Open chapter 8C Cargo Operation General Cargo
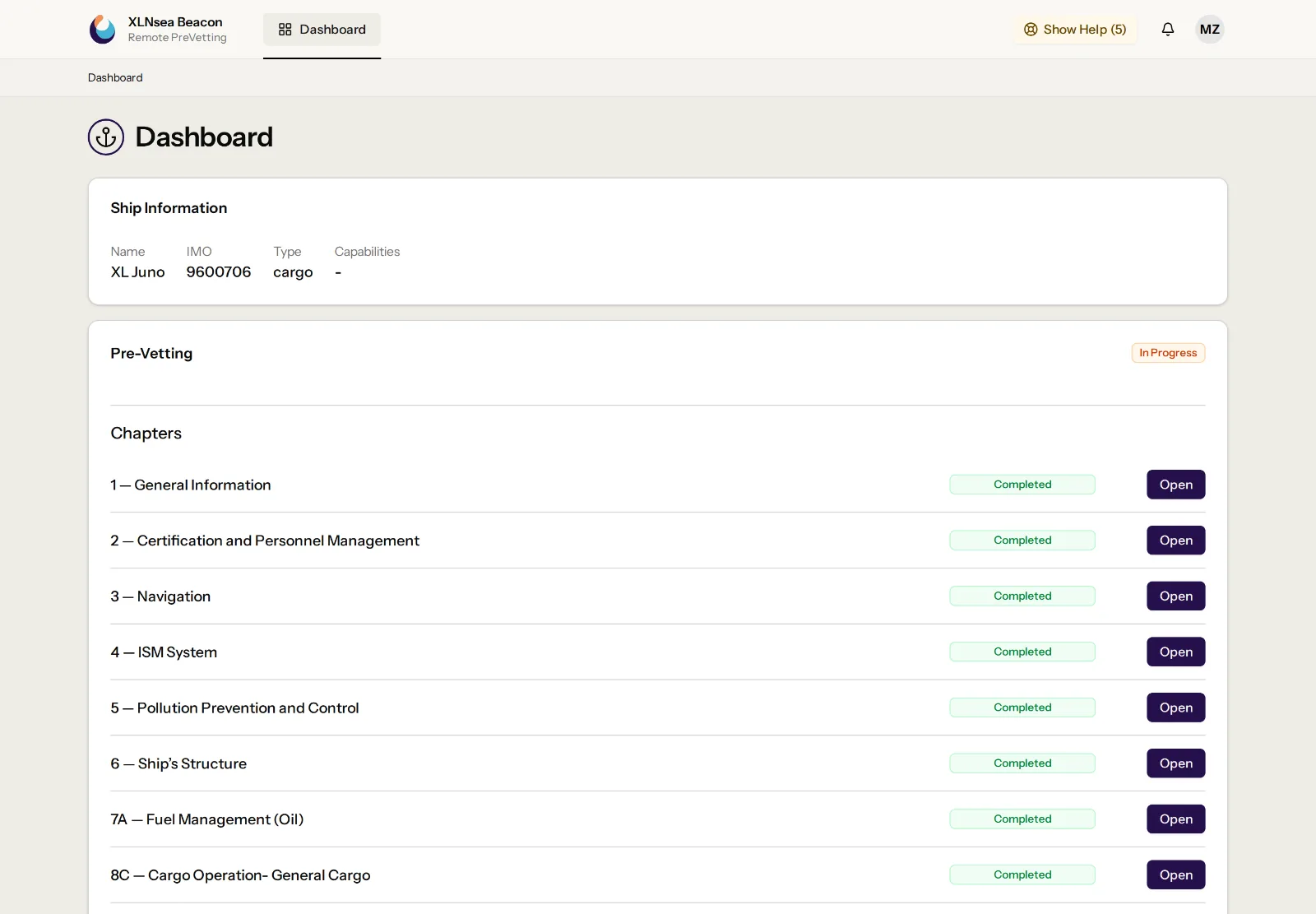The height and width of the screenshot is (914, 1316). click(1176, 875)
